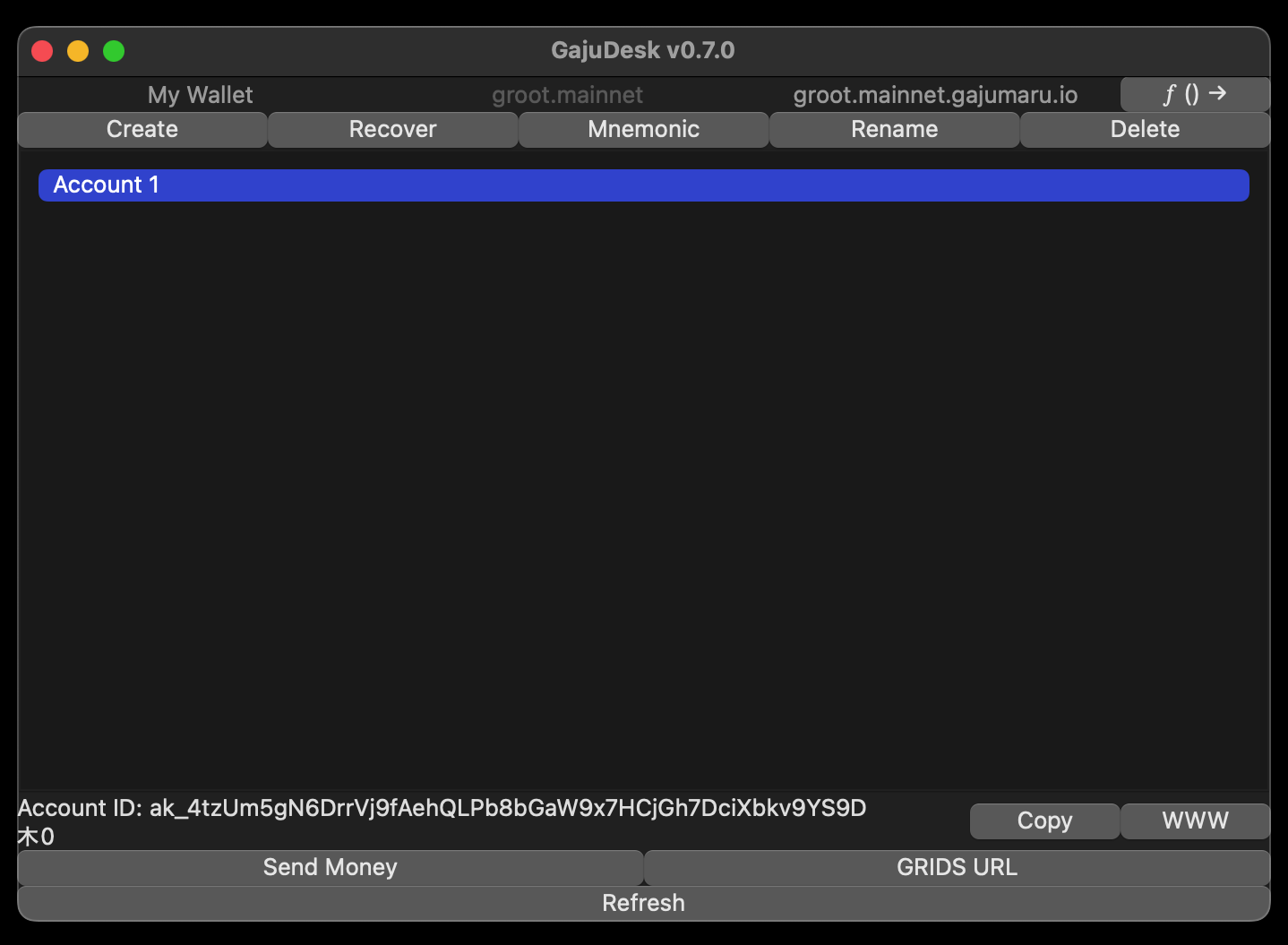1288x945 pixels.
Task: Minimize the window using yellow button
Action: [x=78, y=51]
